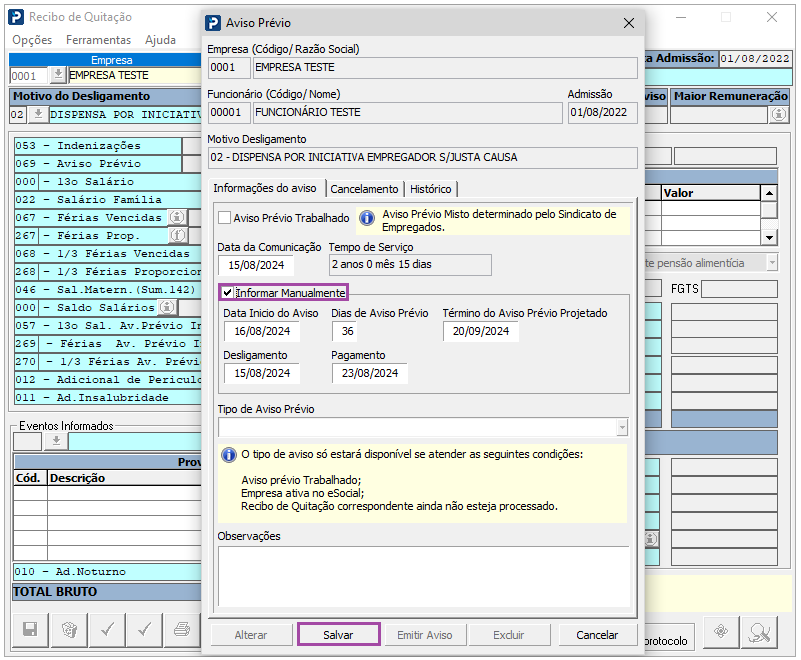Click the signature stamp icon at bottom right

760,631
